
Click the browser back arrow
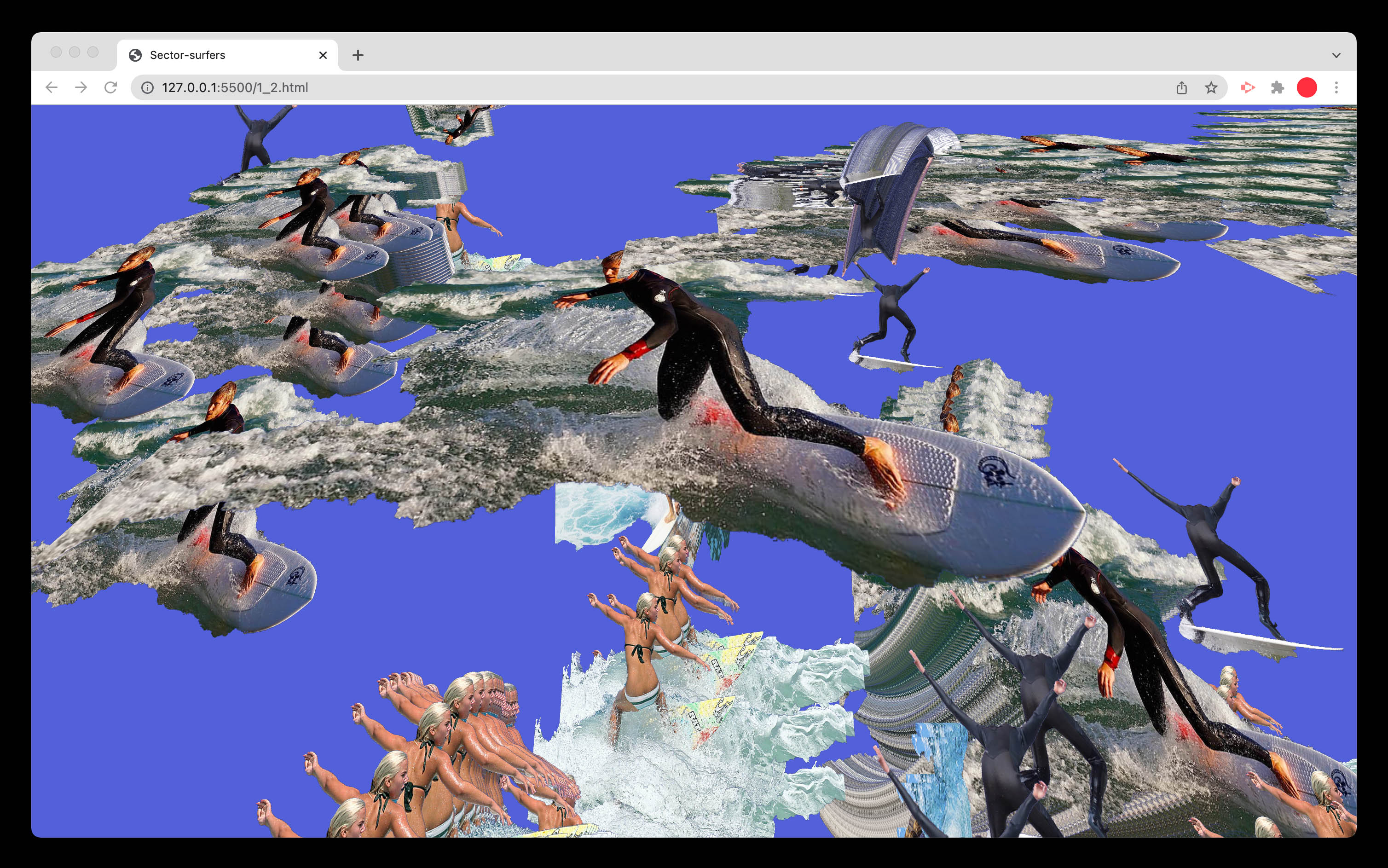point(52,87)
